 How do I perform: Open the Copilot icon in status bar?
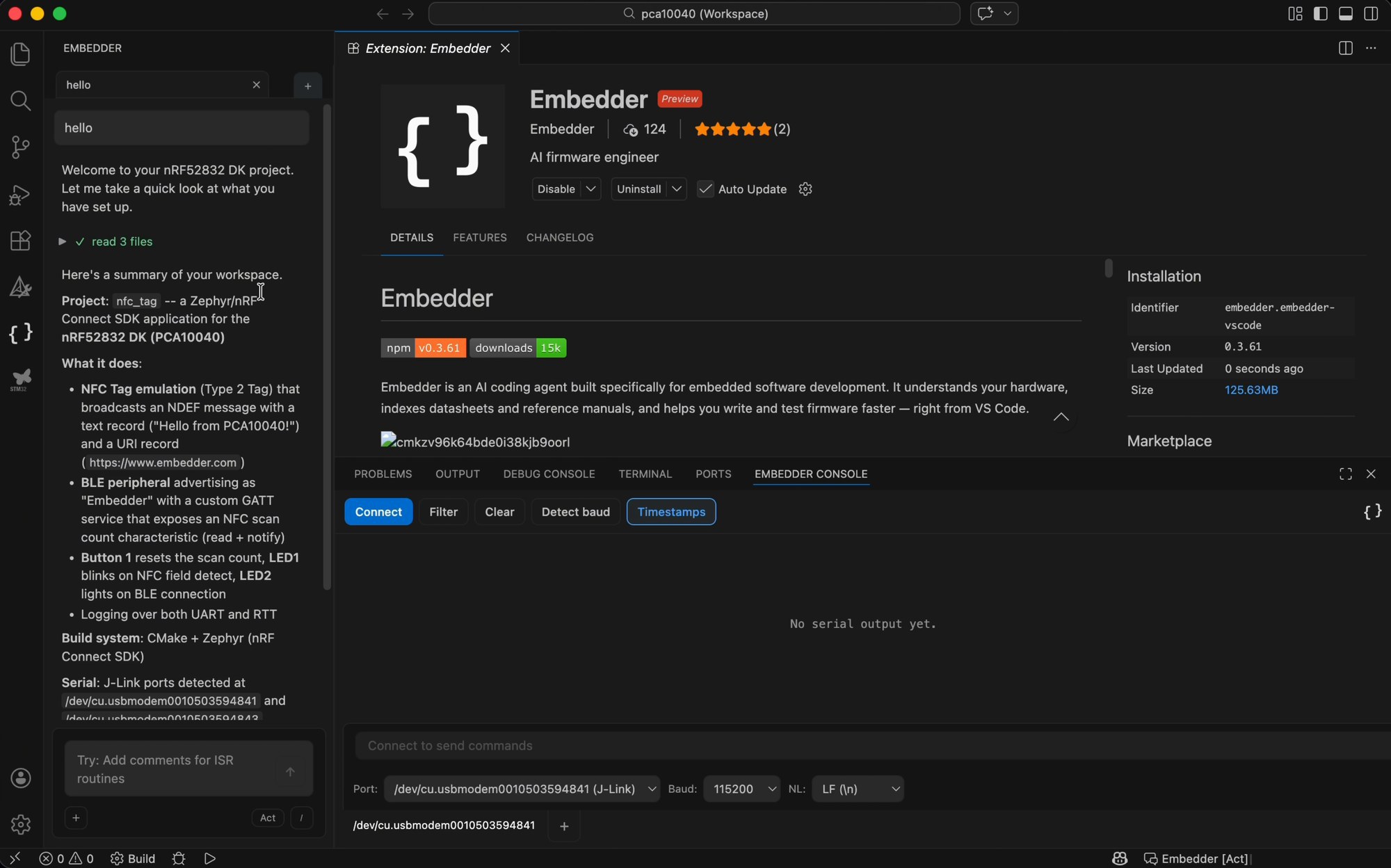point(1120,858)
